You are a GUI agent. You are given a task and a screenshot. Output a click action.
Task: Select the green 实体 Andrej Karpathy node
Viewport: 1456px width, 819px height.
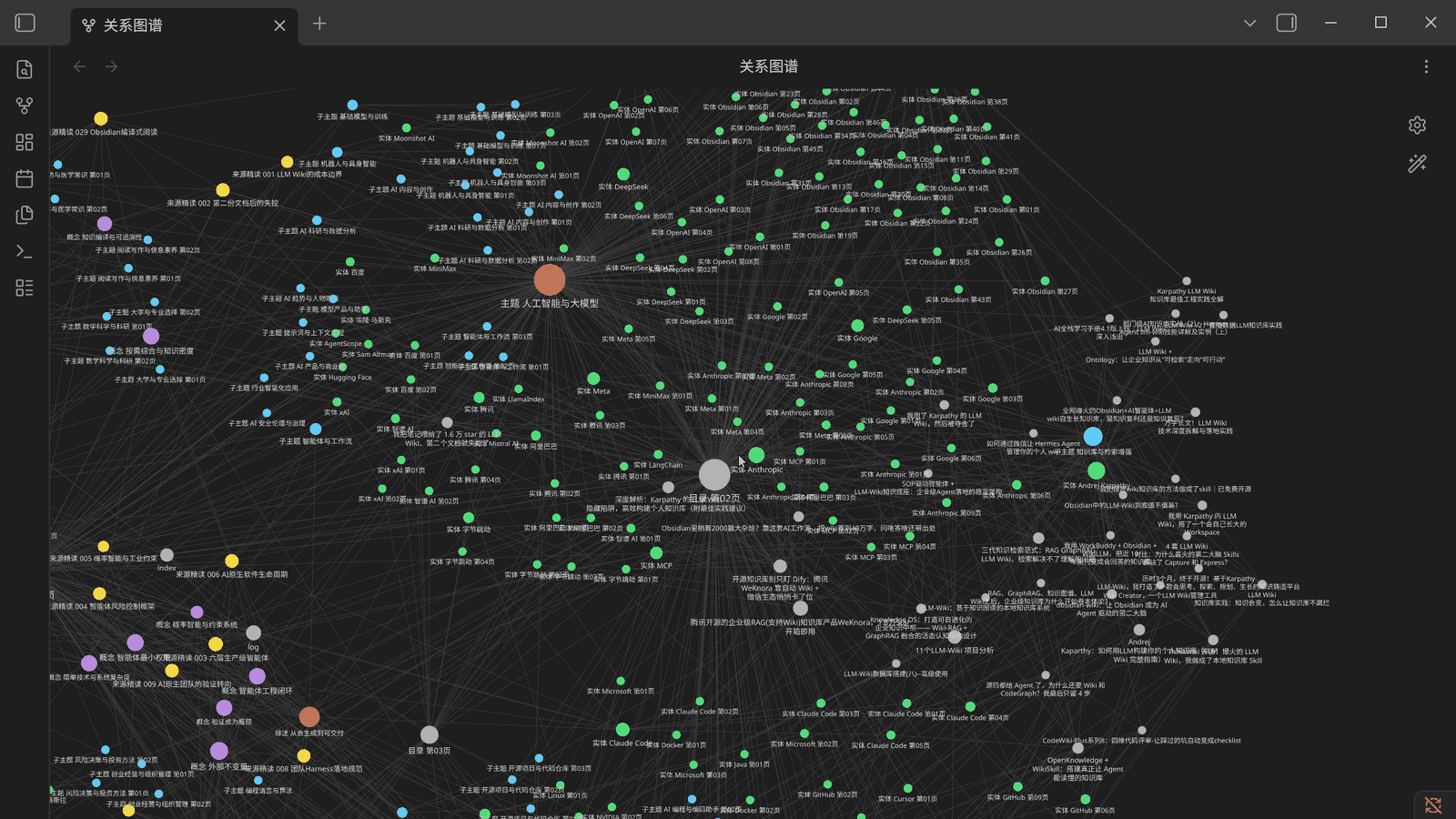1097,470
